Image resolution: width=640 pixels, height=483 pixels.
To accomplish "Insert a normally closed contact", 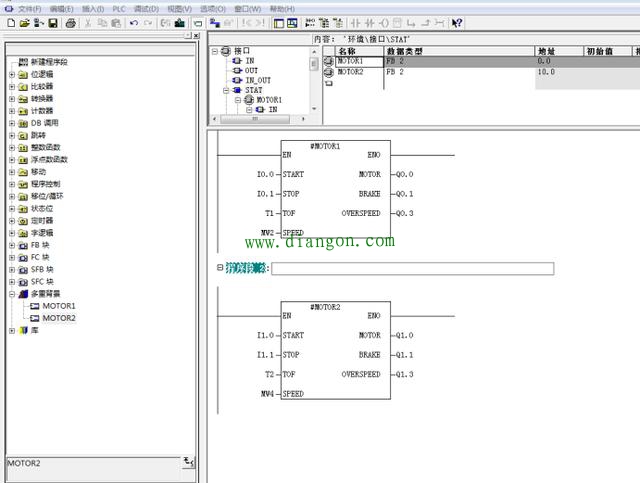I will (369, 23).
